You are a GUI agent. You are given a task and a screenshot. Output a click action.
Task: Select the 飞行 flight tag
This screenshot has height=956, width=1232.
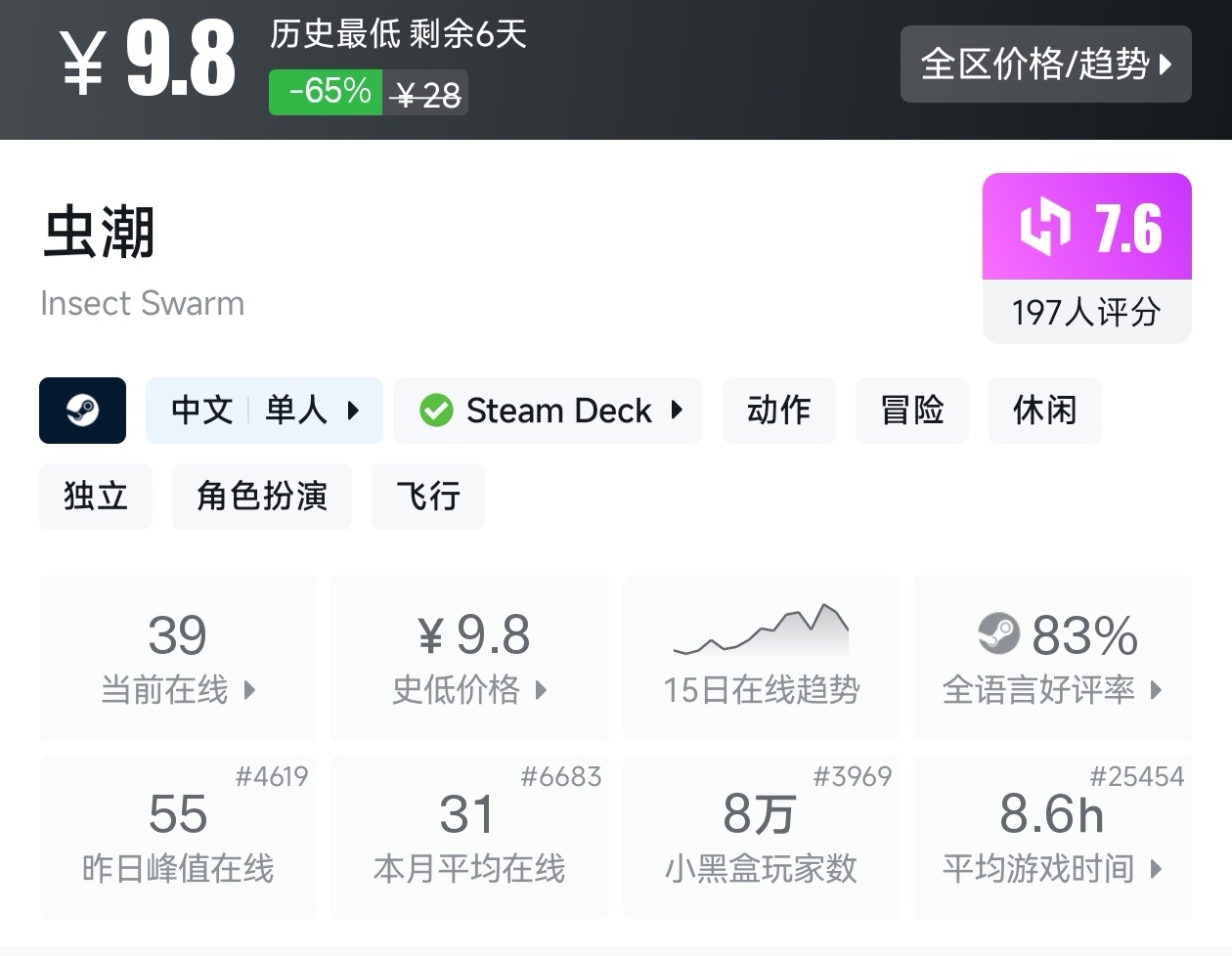(427, 497)
